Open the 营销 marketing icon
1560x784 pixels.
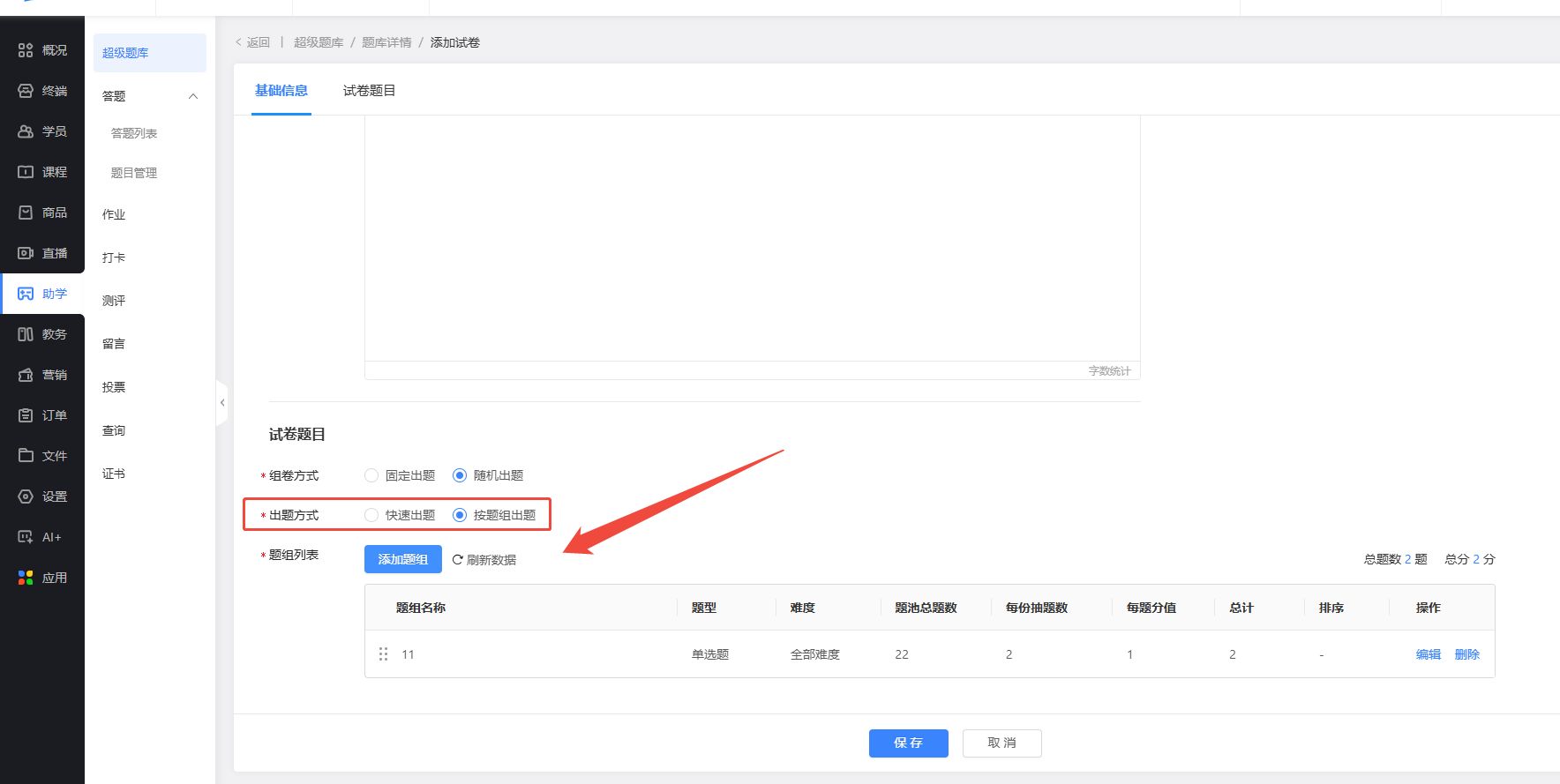click(x=26, y=375)
